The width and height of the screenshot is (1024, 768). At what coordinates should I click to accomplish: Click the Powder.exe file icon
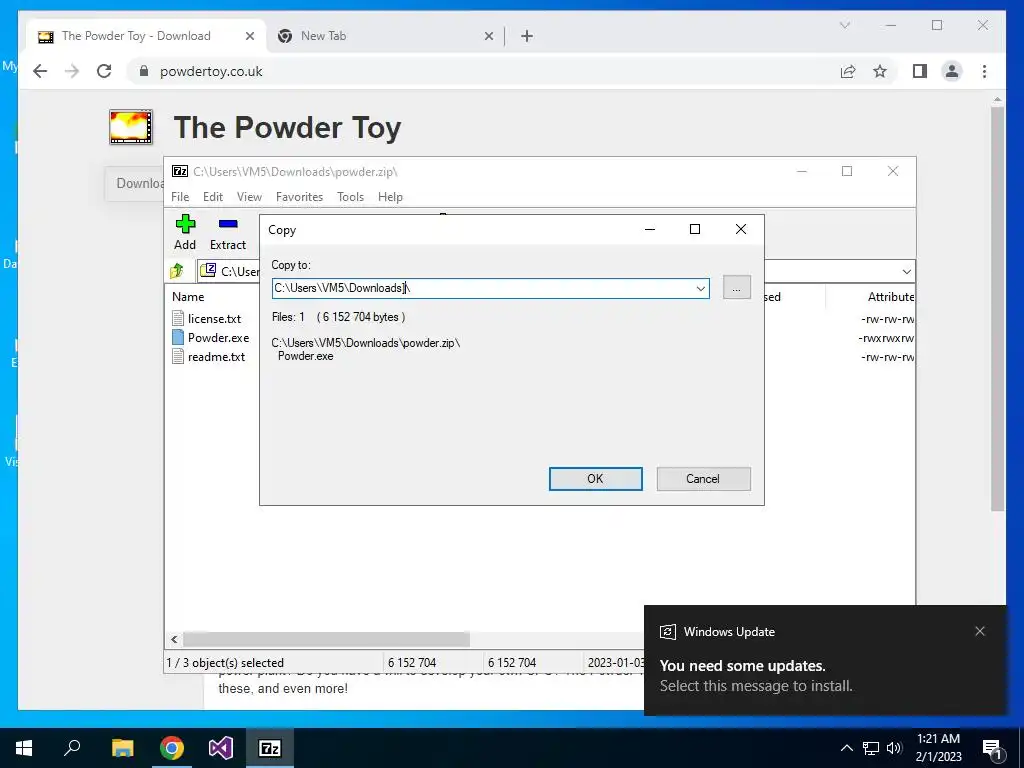point(178,337)
